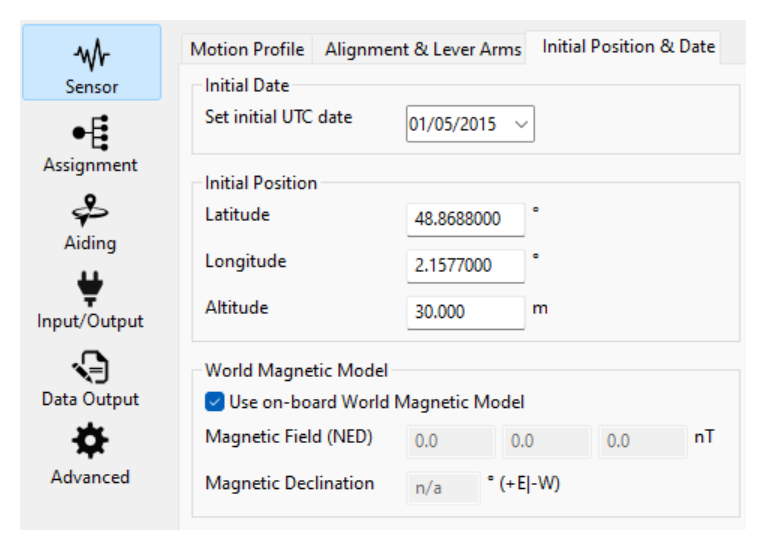Click the Aiding label in the sidebar

coord(90,243)
